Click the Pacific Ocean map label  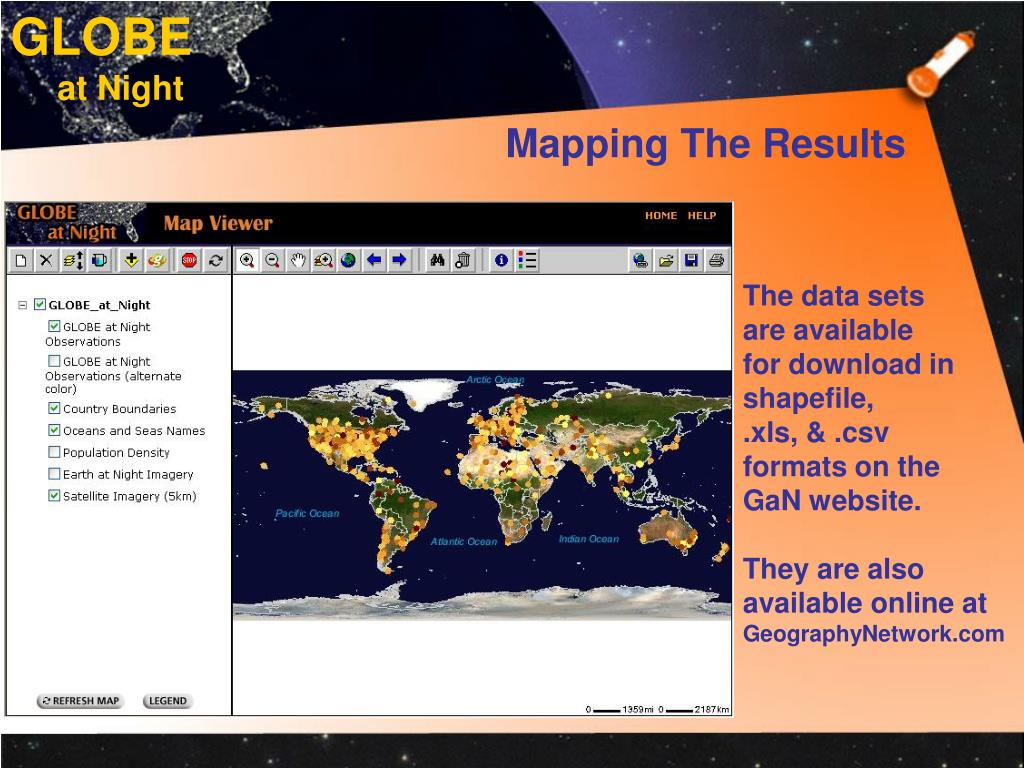click(307, 513)
